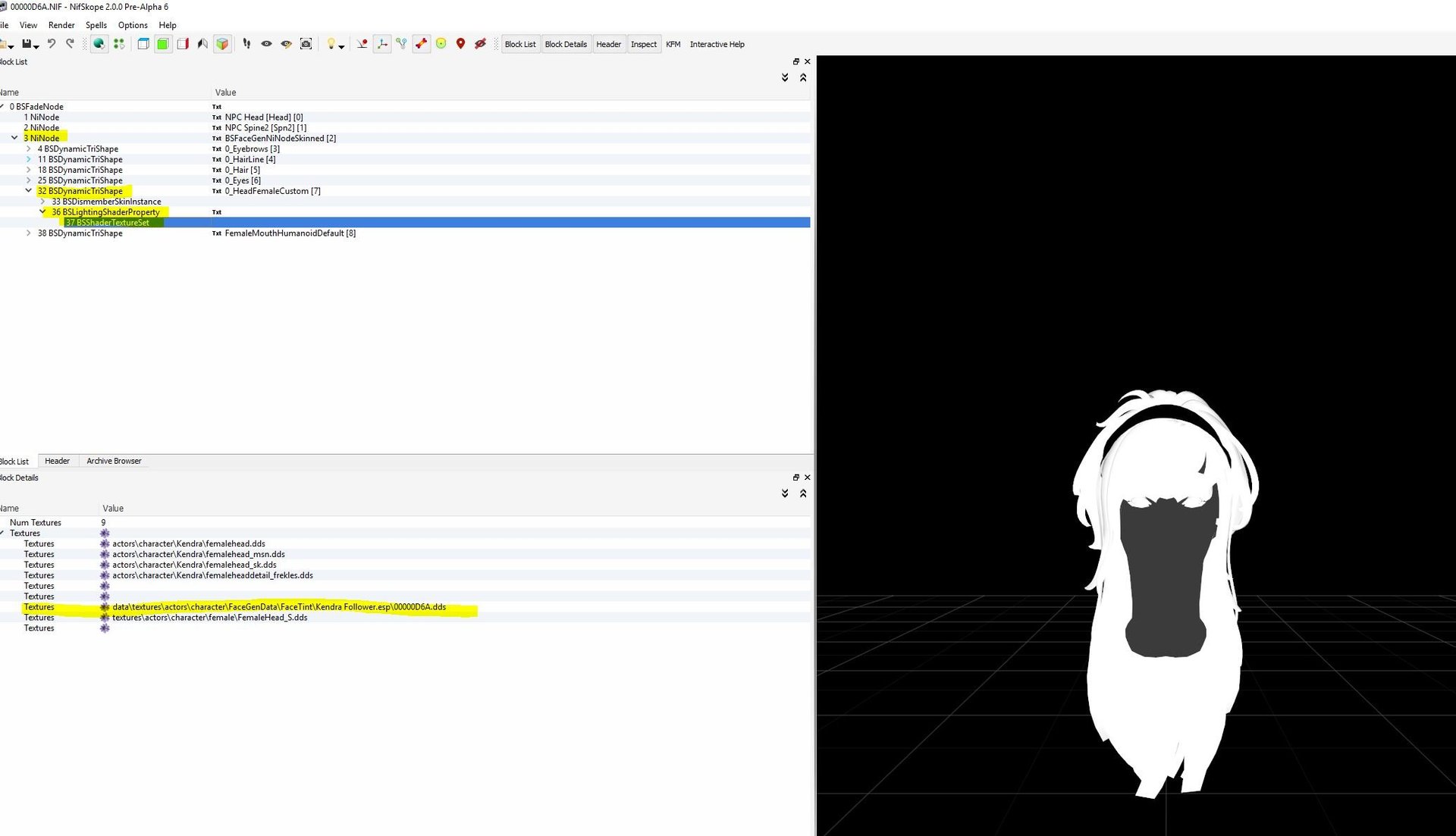Click the KFM toolbar button
1456x836 pixels.
coord(673,44)
